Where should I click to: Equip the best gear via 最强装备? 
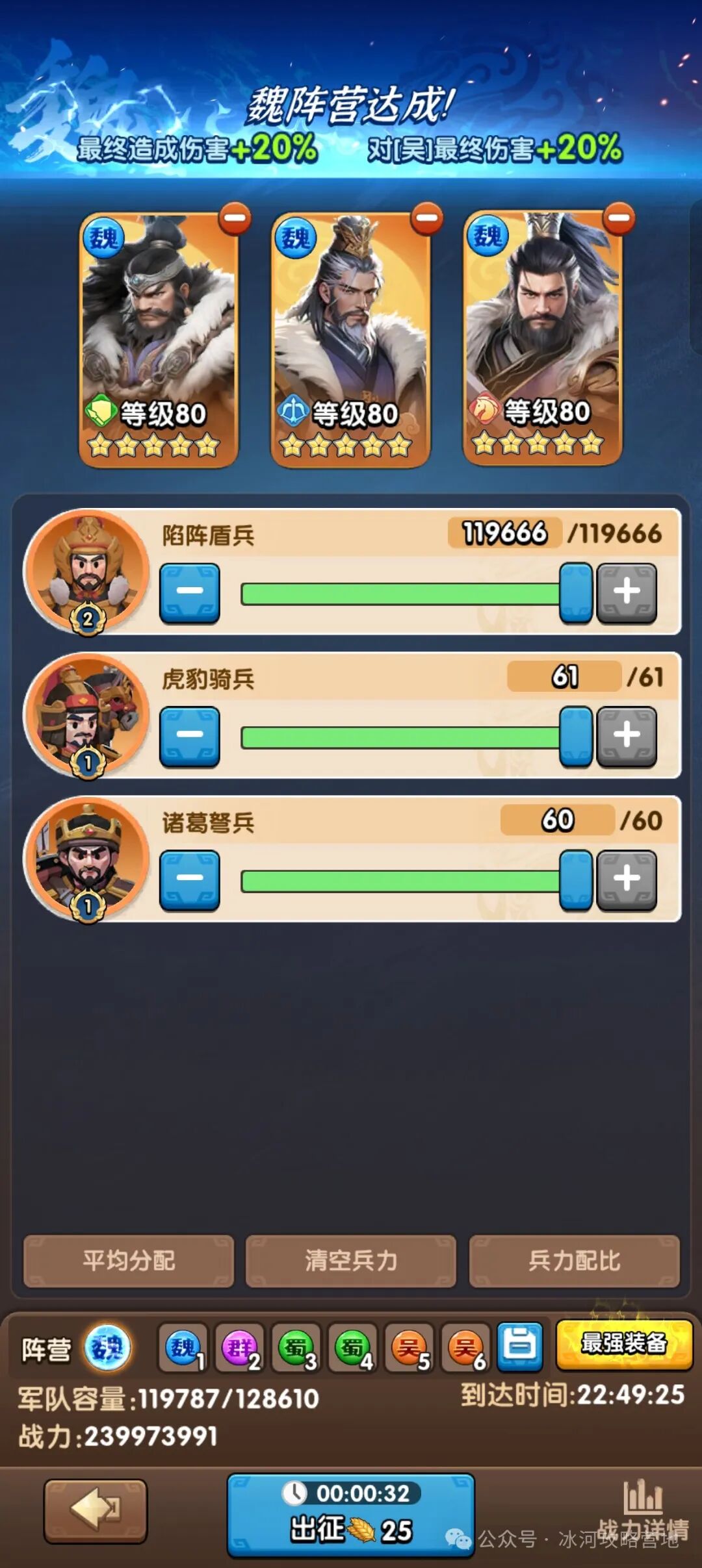coord(624,1344)
